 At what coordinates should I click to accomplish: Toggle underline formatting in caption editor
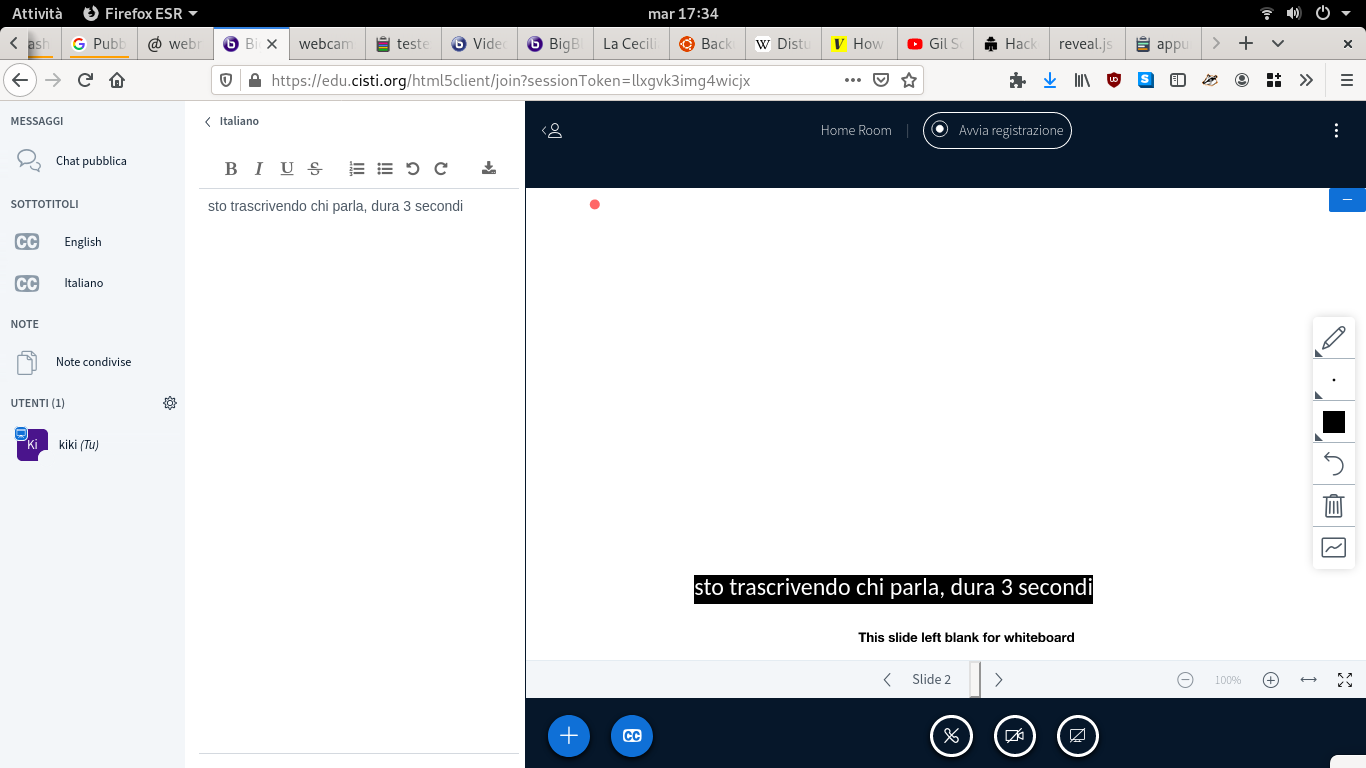[287, 169]
